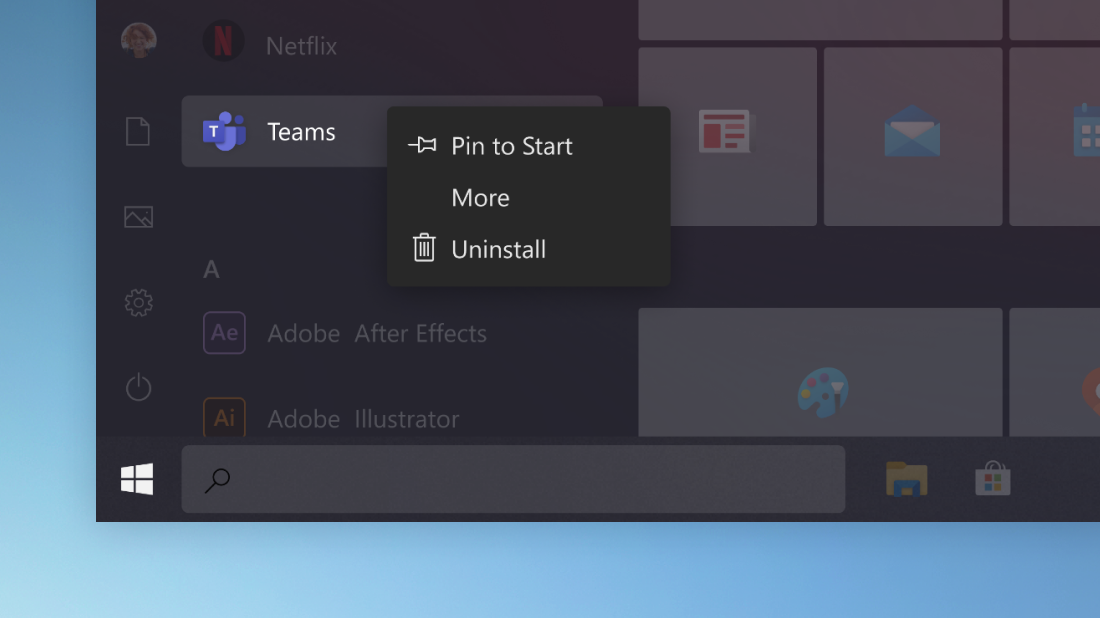This screenshot has width=1100, height=618.
Task: Open Settings from the sidebar gear
Action: click(138, 302)
